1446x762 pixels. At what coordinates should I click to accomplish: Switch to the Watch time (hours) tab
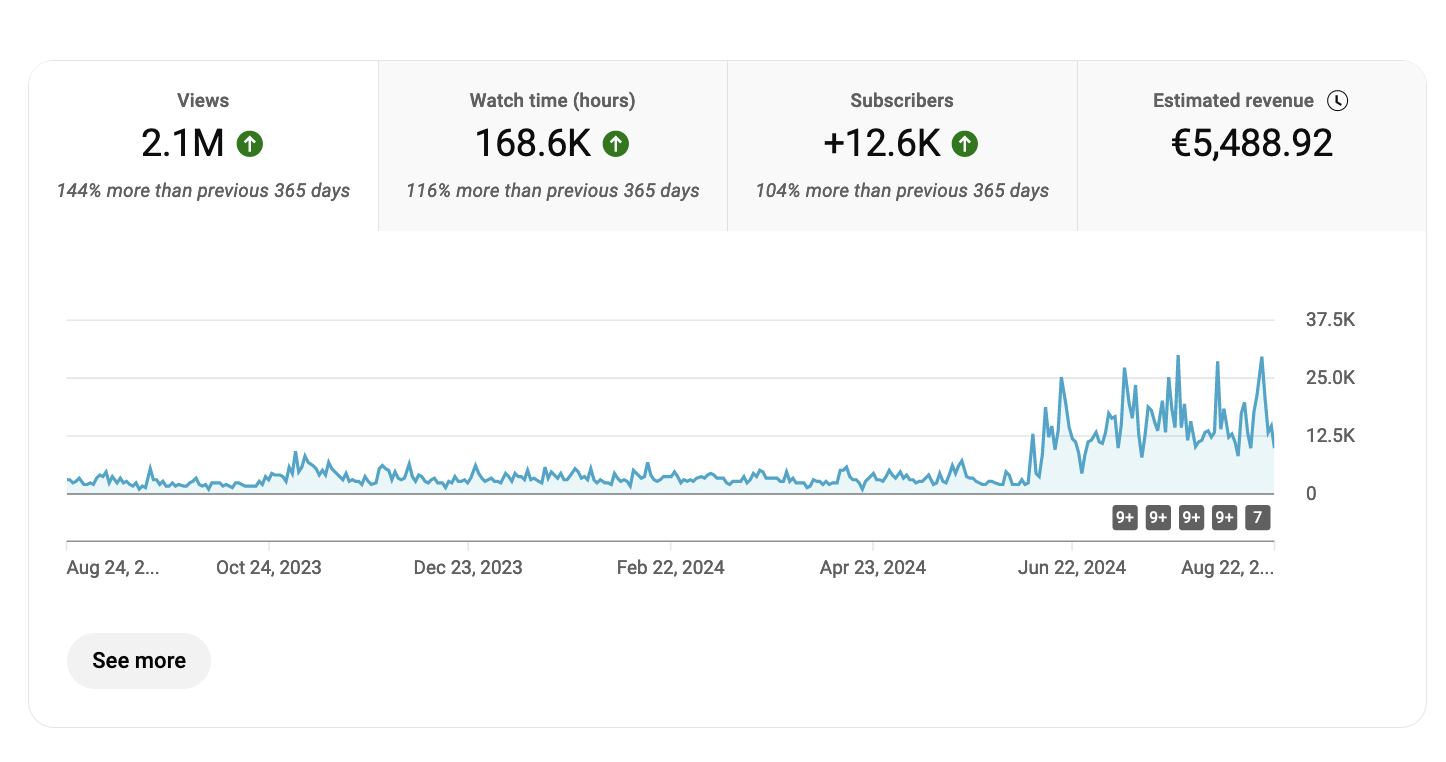(552, 101)
